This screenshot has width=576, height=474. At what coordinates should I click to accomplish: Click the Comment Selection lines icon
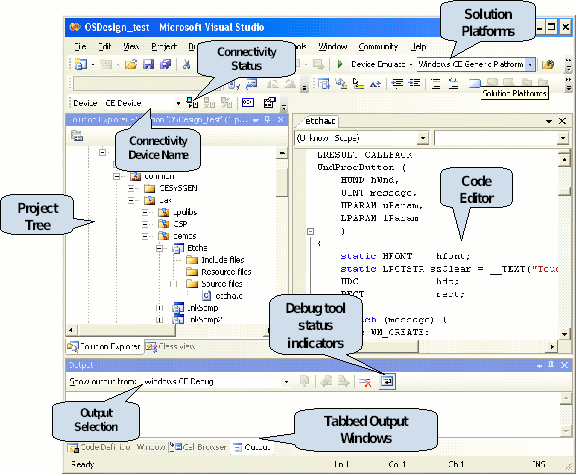pos(436,83)
